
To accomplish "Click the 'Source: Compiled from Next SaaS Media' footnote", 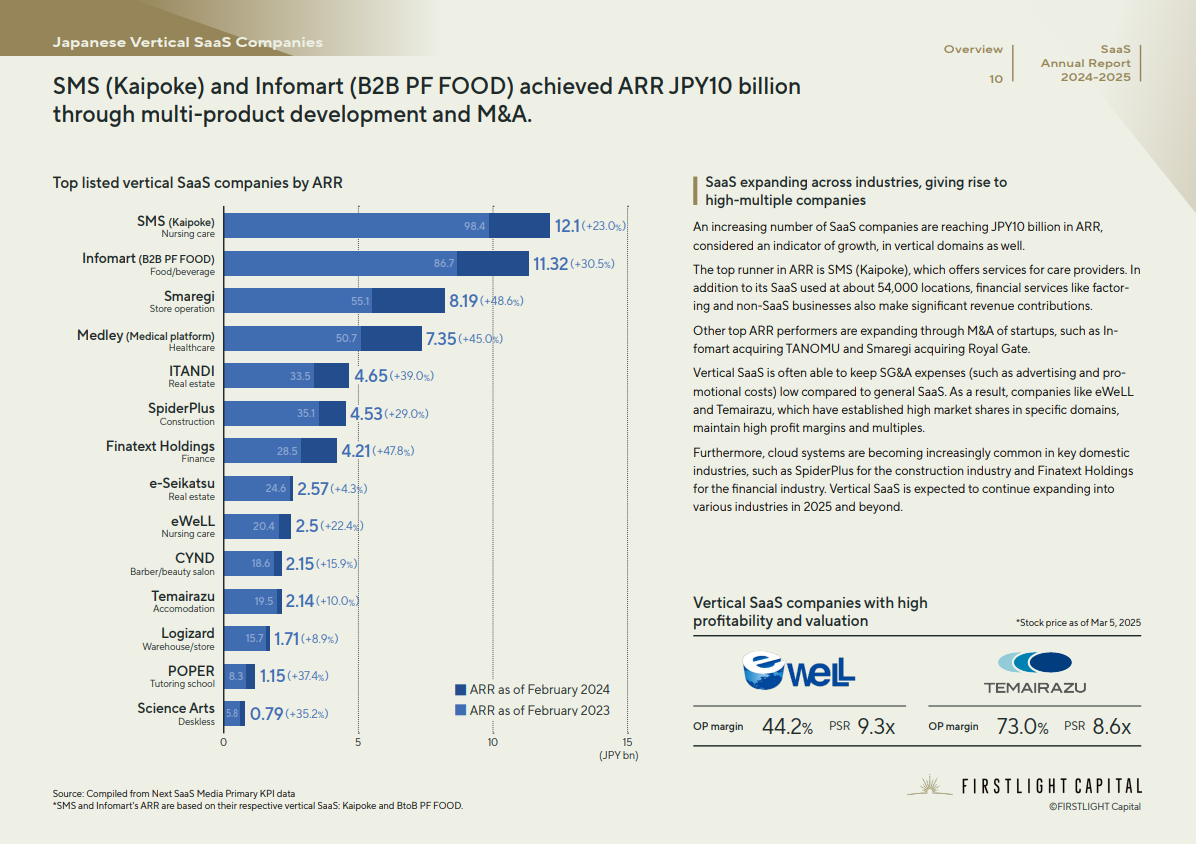I will tap(173, 794).
